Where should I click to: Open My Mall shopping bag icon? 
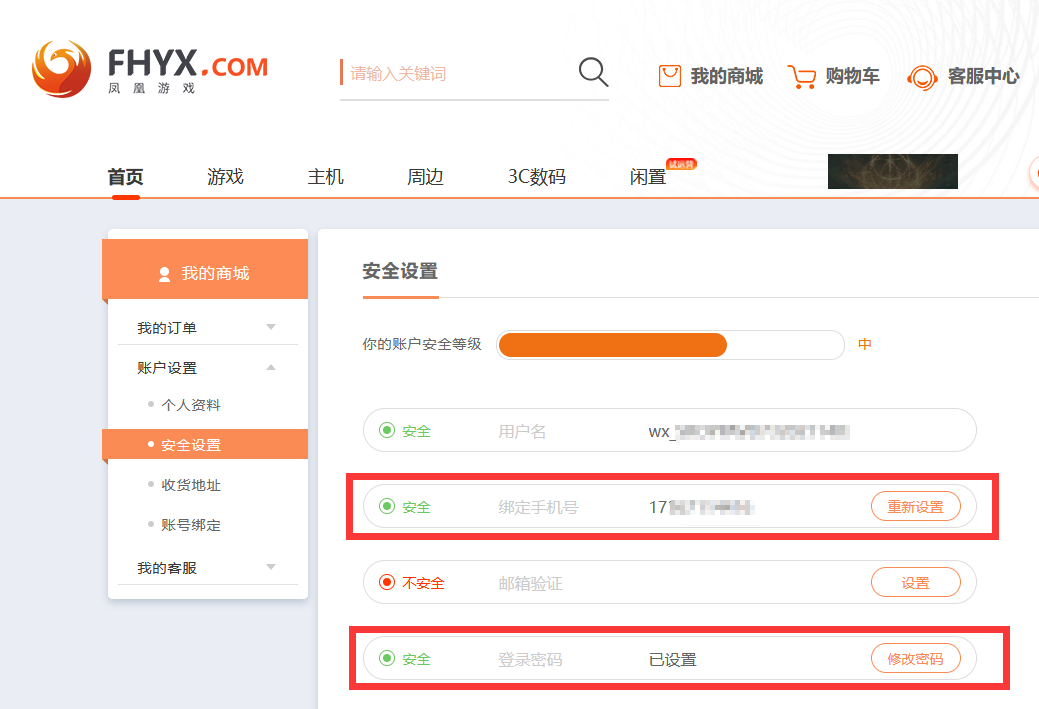(670, 76)
